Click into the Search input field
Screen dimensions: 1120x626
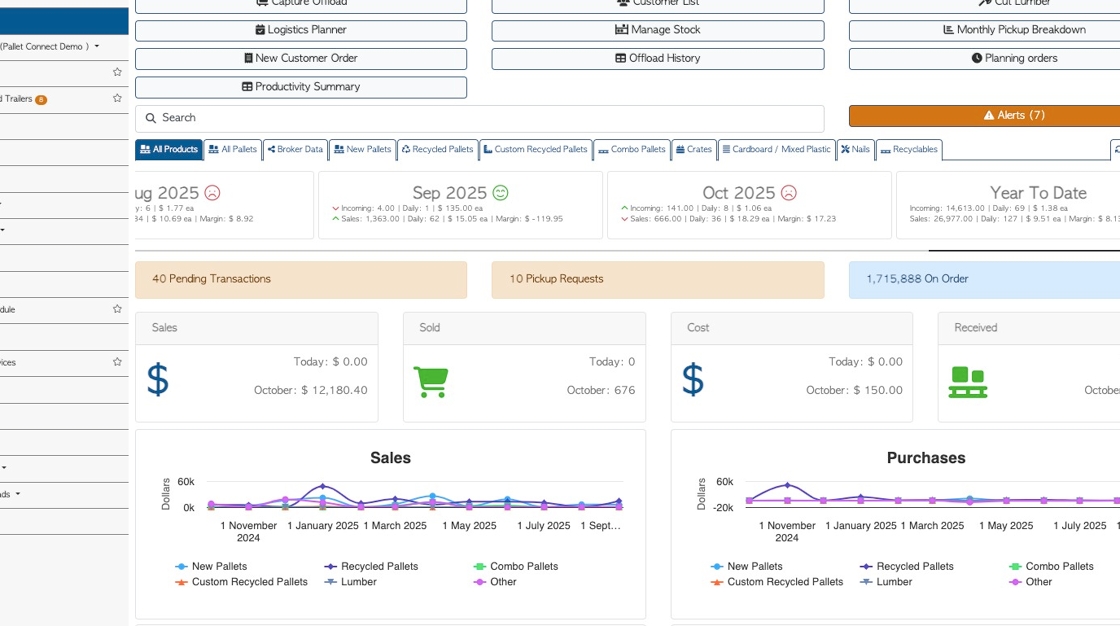click(x=479, y=118)
